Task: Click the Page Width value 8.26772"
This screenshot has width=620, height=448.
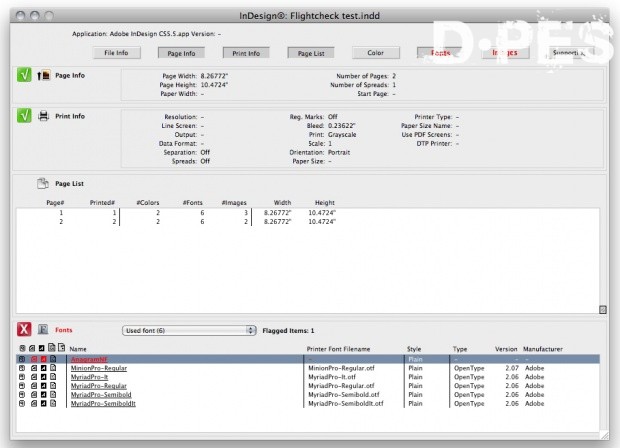Action: (x=214, y=76)
